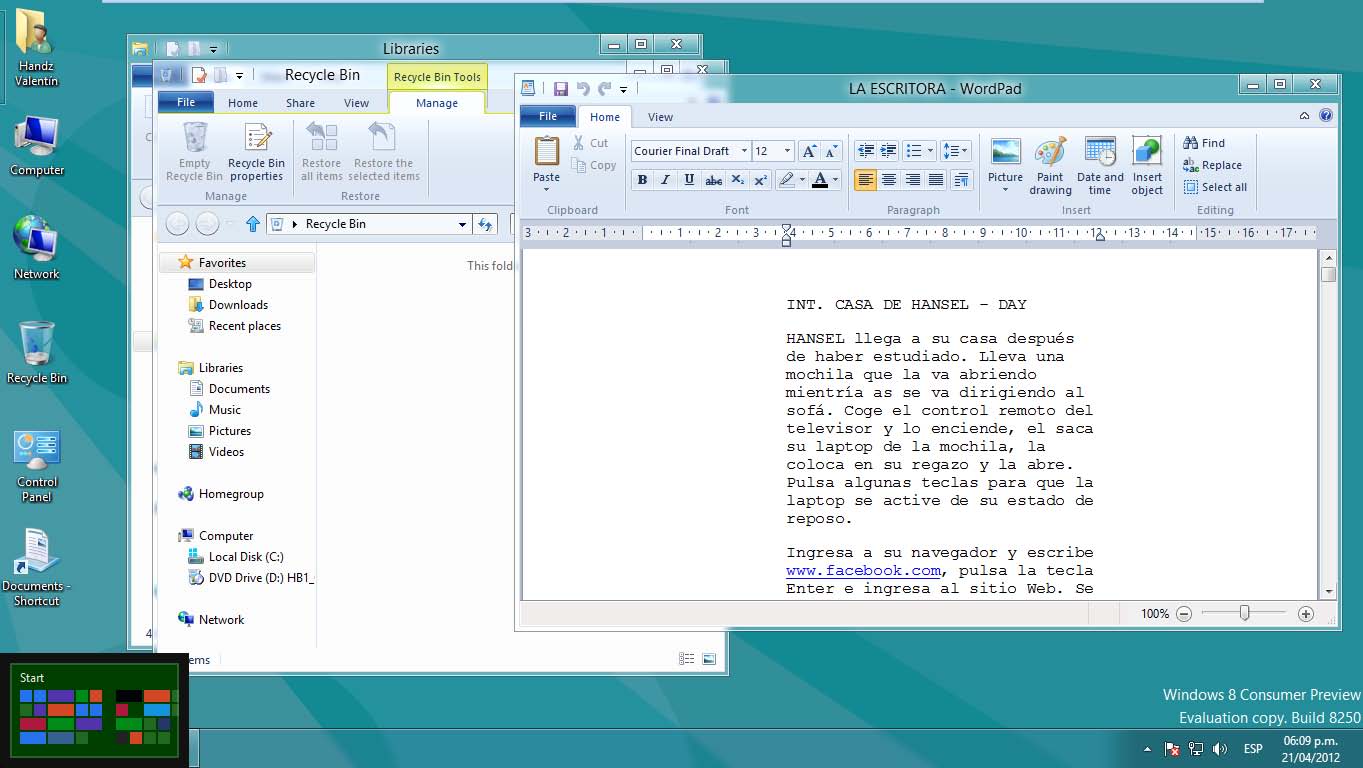Screen dimensions: 1363x768
Task: Click Recycle Bin properties in Explorer ribbon
Action: click(257, 152)
